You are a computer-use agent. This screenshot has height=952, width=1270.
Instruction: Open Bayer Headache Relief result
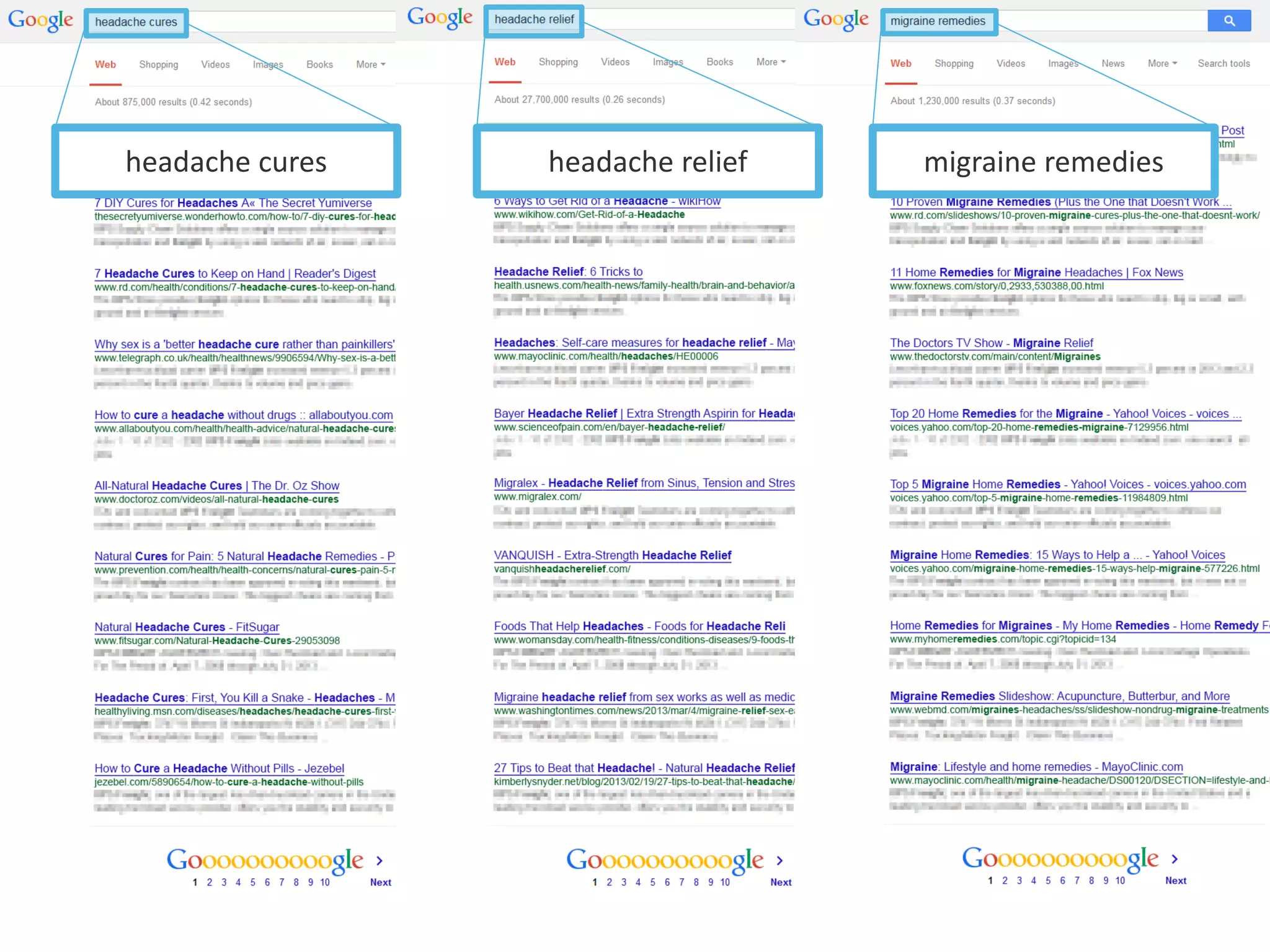pyautogui.click(x=644, y=413)
